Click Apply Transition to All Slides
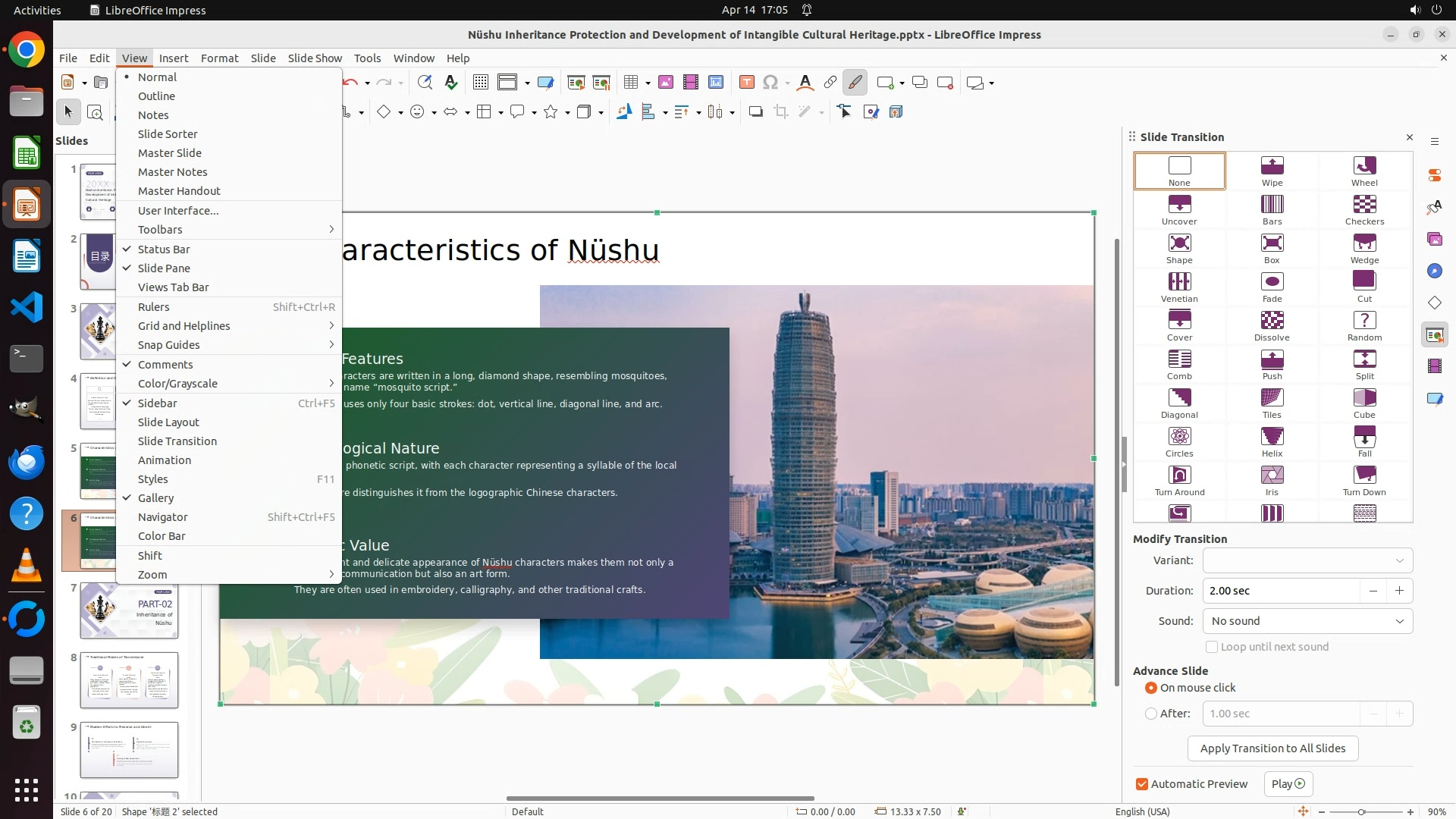The image size is (1456, 819). point(1272,748)
